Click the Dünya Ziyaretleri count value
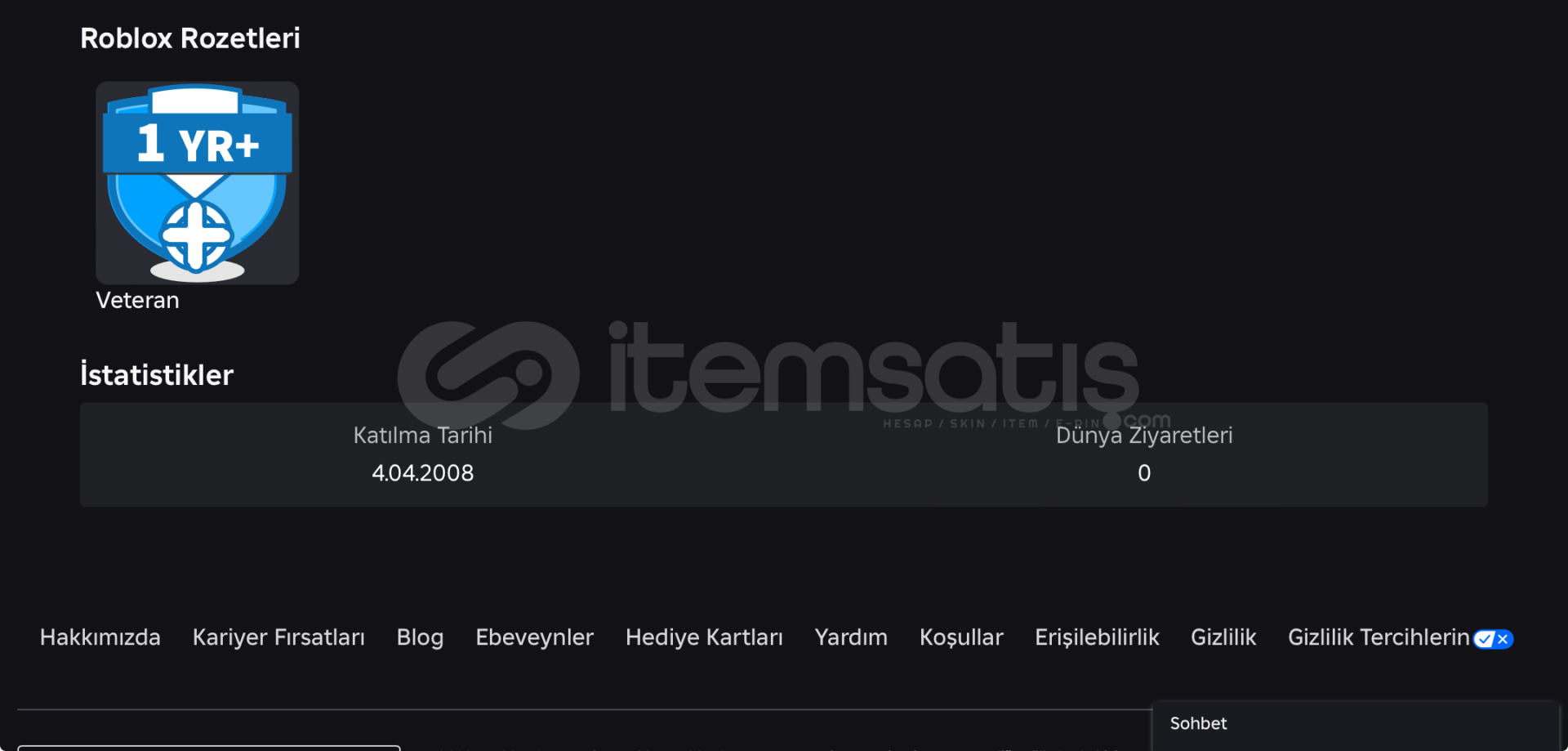The image size is (1568, 751). (x=1144, y=473)
